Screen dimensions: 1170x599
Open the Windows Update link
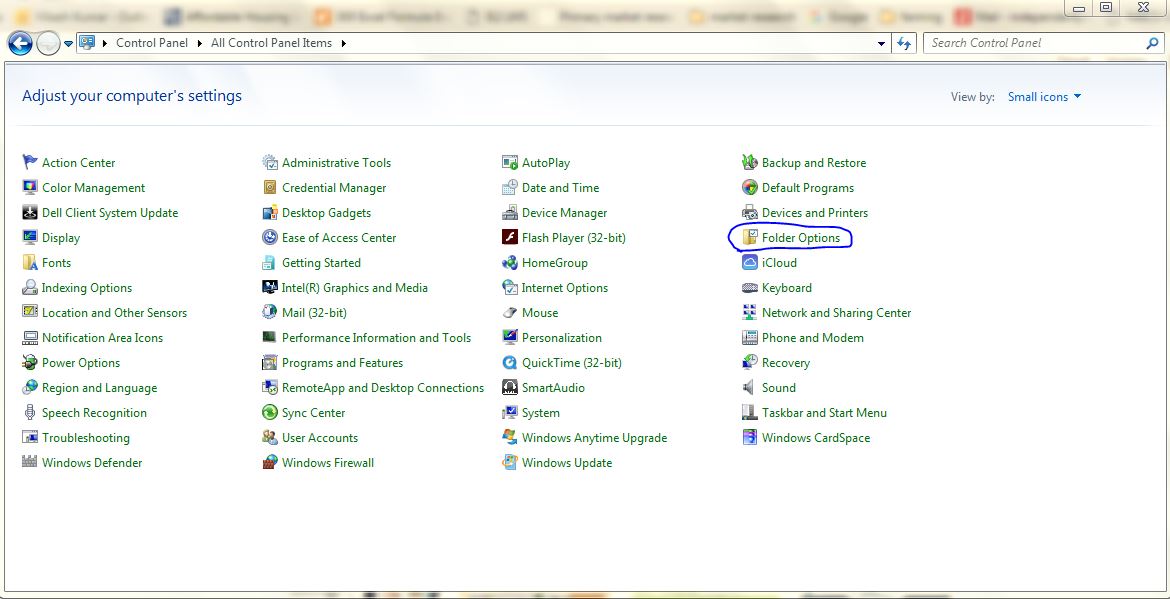click(x=567, y=462)
